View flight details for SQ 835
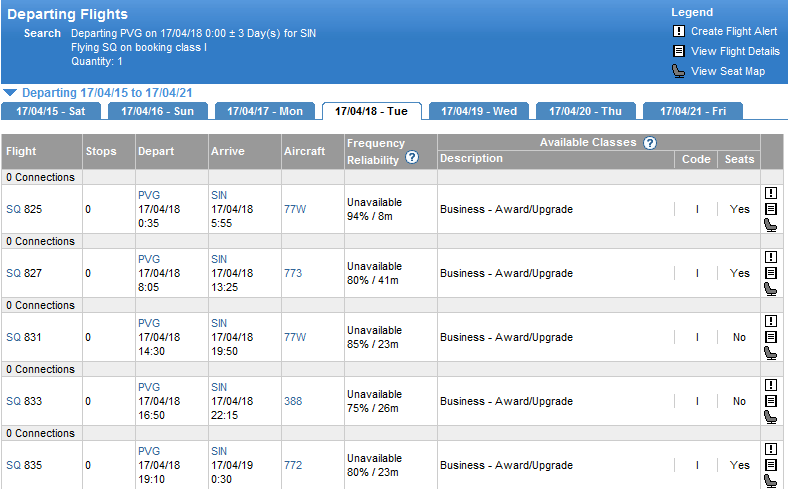Screen dimensions: 788x489 [771, 465]
